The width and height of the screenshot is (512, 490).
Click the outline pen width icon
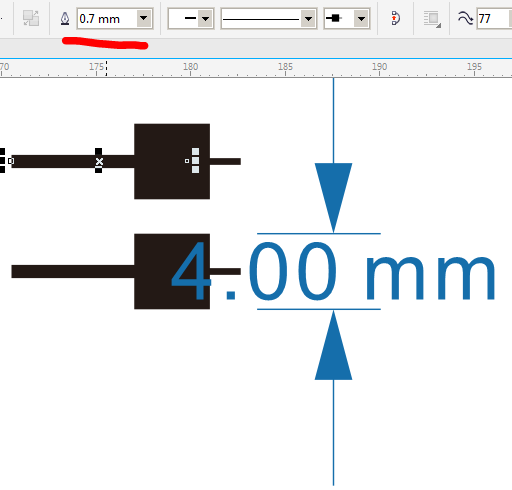65,19
